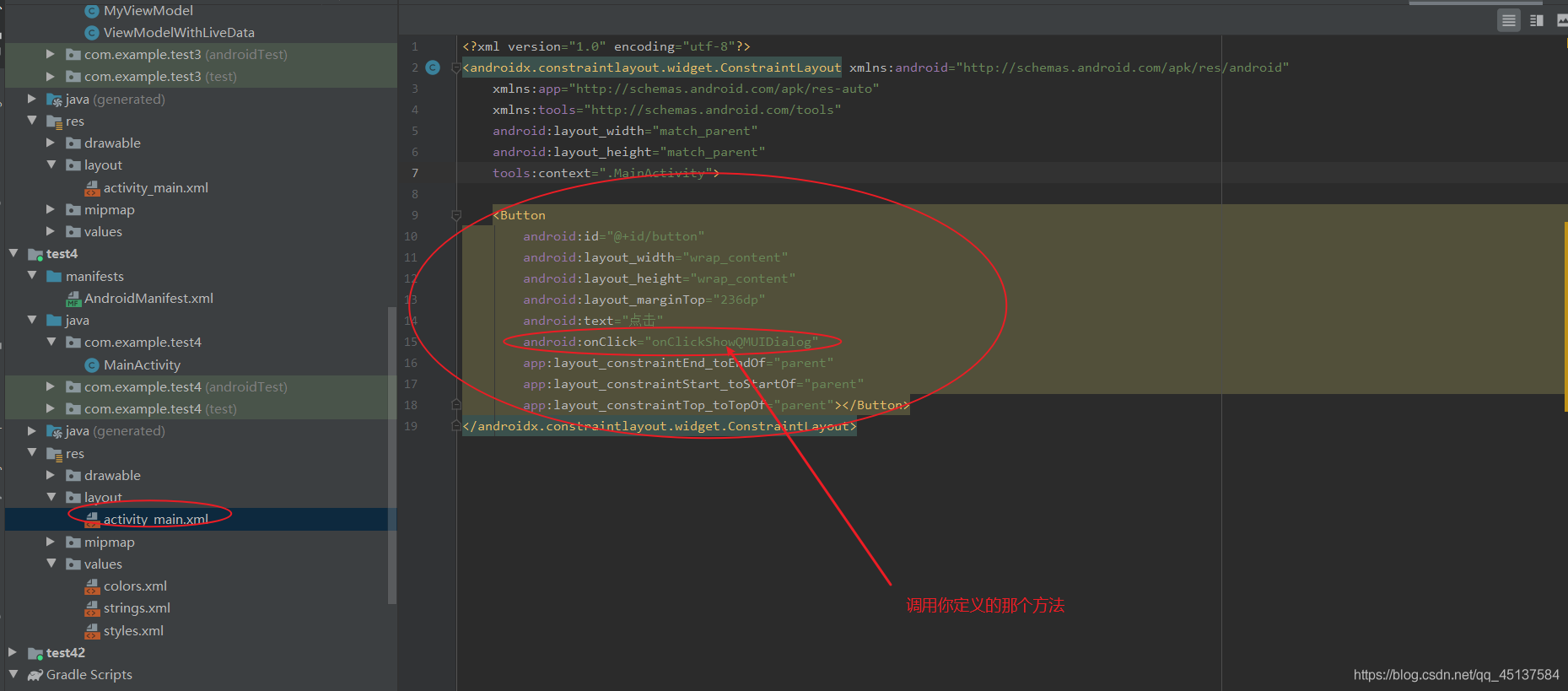Click the project tree vertical scrollbar
The height and width of the screenshot is (691, 1568).
(x=391, y=456)
